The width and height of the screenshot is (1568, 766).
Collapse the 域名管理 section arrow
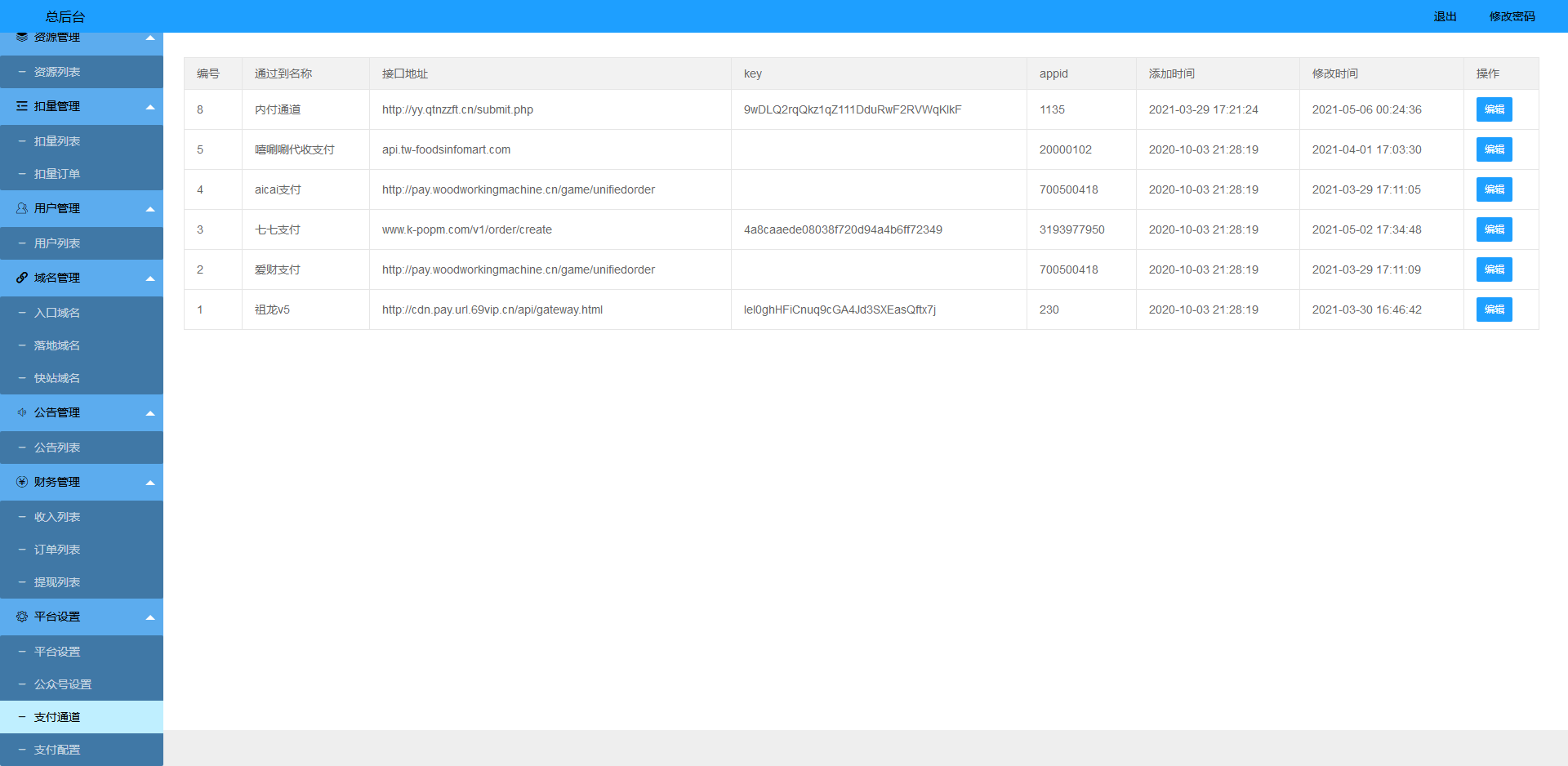150,278
